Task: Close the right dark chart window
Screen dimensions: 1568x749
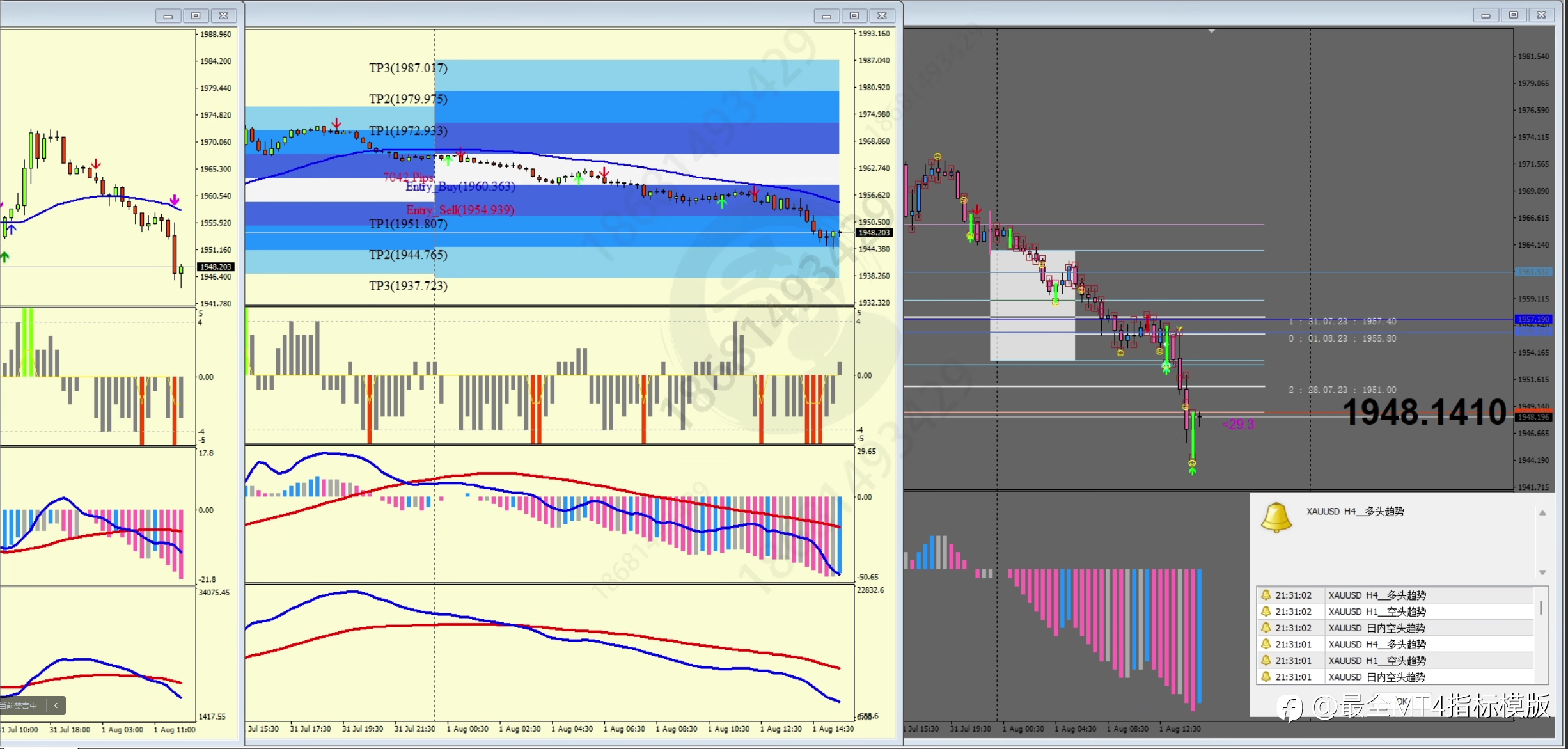Action: [x=1541, y=15]
